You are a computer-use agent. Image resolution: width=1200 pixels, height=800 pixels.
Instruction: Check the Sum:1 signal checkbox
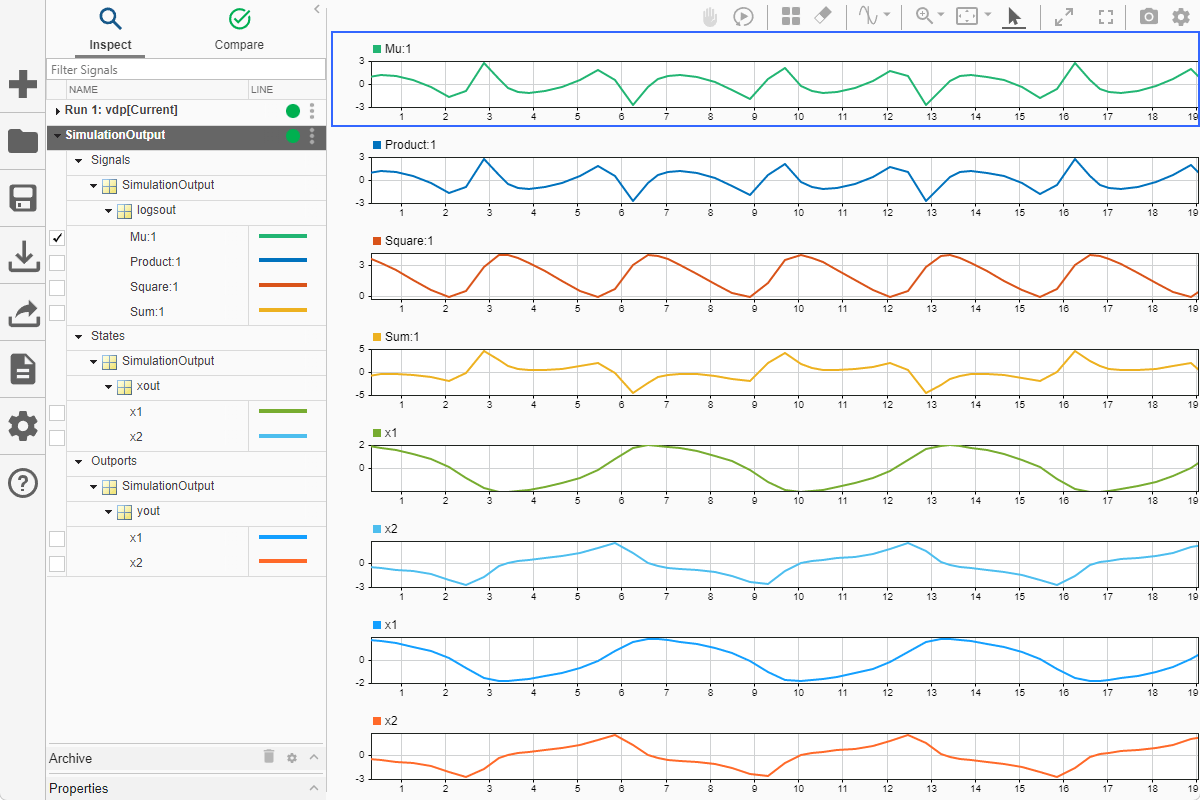pos(57,312)
